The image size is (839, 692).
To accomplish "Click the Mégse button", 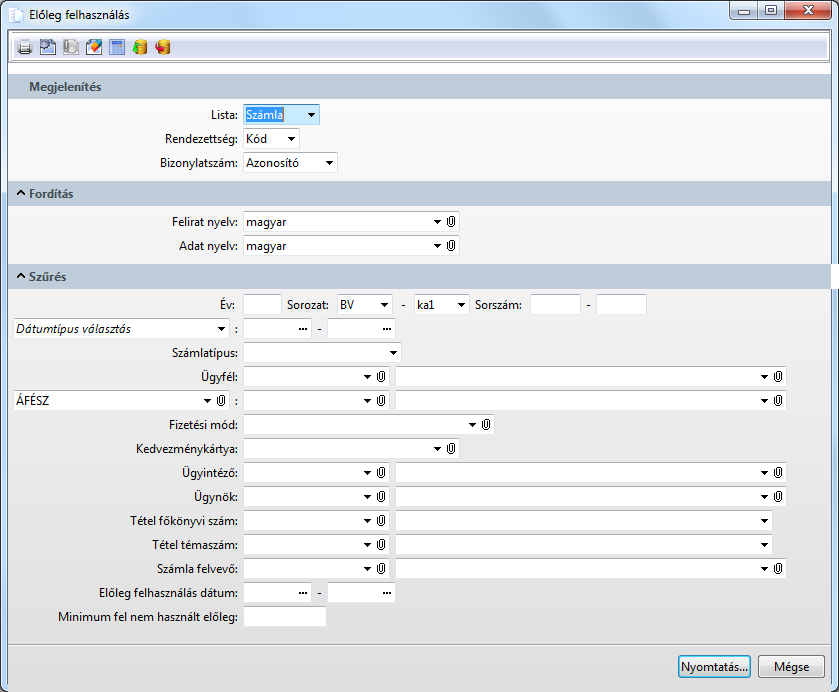I will (791, 667).
